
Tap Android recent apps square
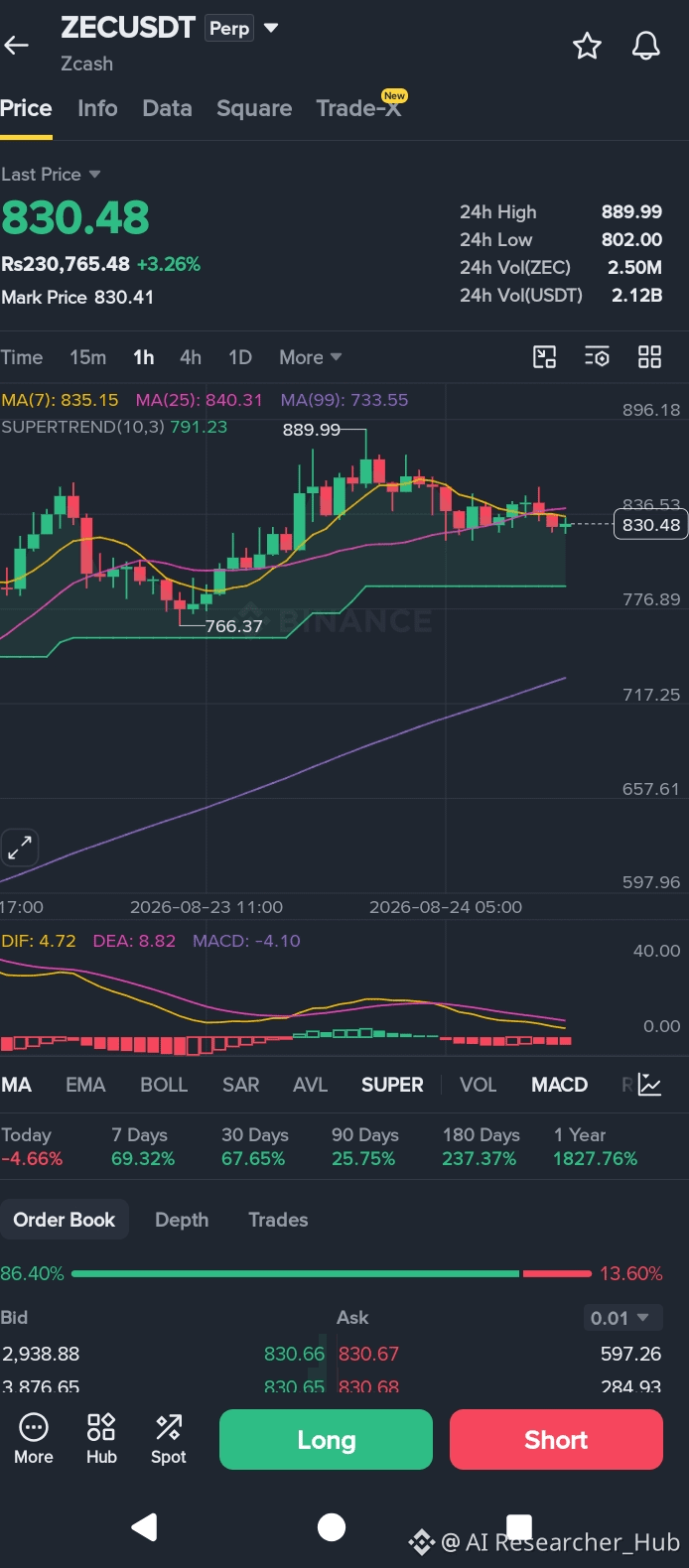[519, 1526]
